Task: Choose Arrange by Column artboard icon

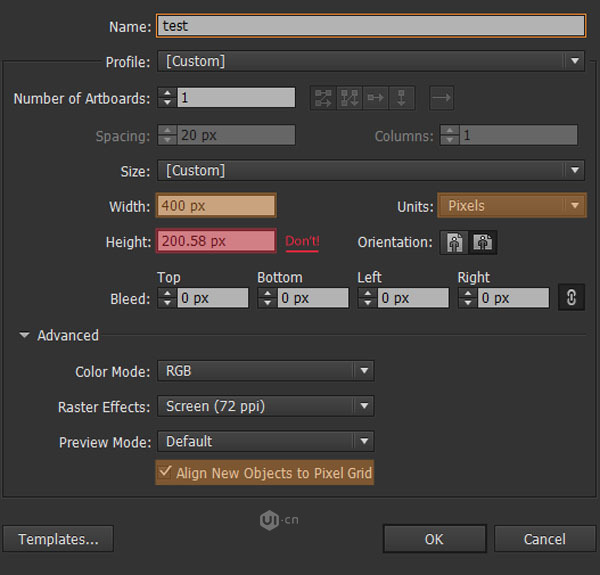Action: (x=401, y=98)
